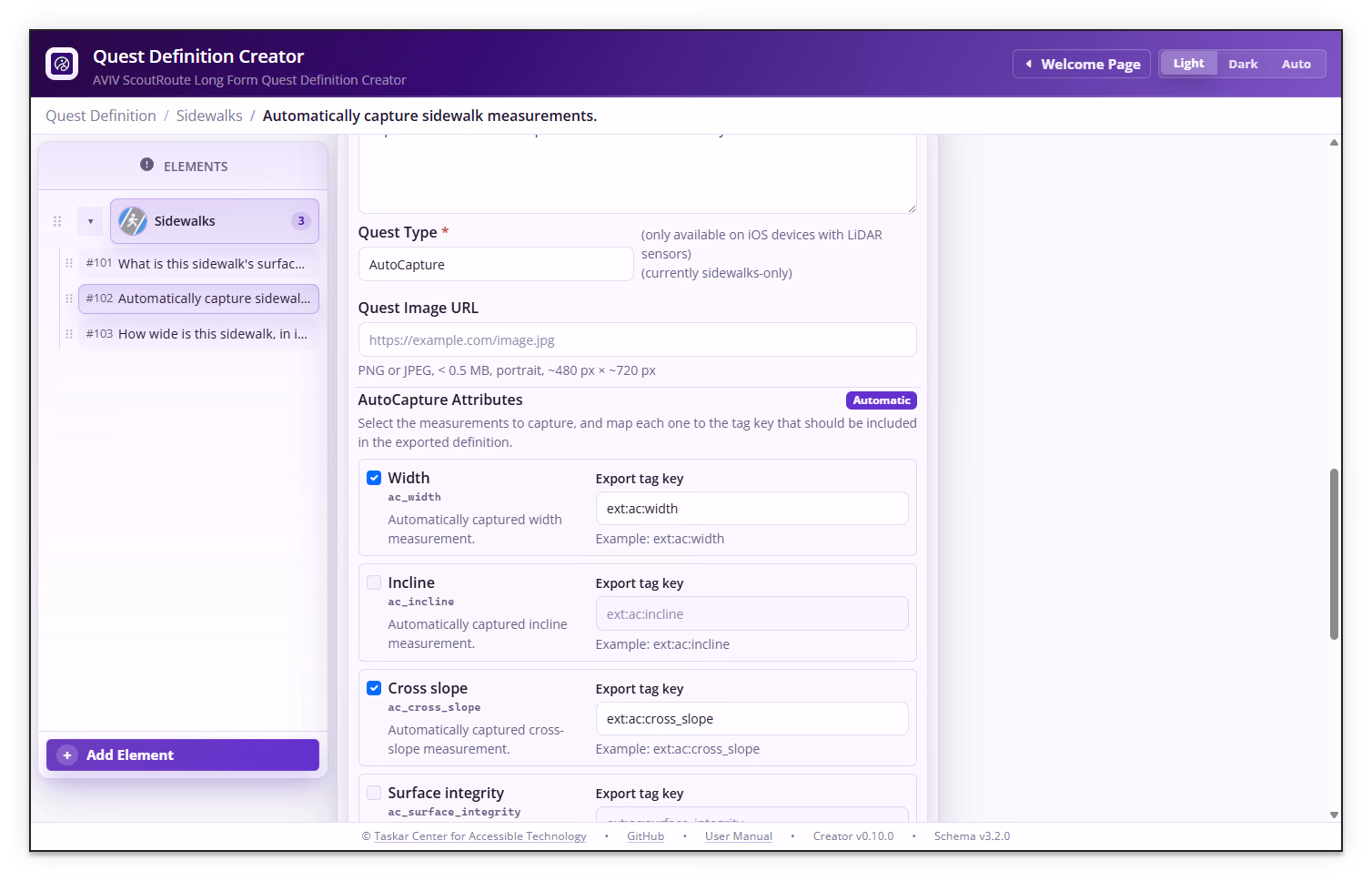Enable the Surface integrity checkbox

[x=374, y=793]
